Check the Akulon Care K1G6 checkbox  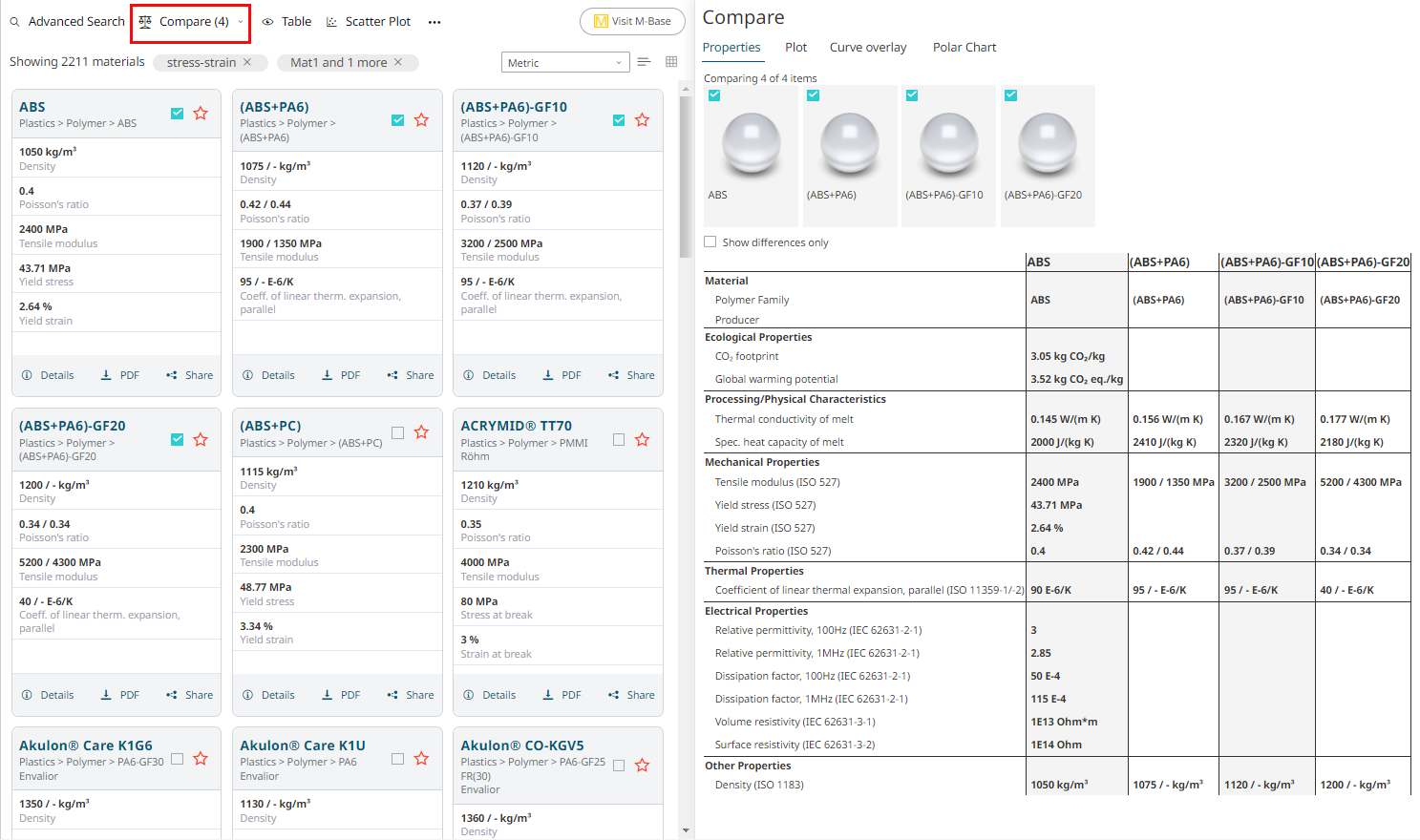click(x=177, y=759)
